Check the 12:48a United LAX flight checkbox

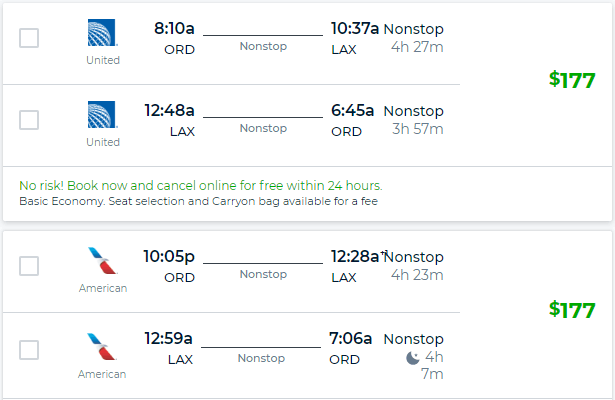29,120
